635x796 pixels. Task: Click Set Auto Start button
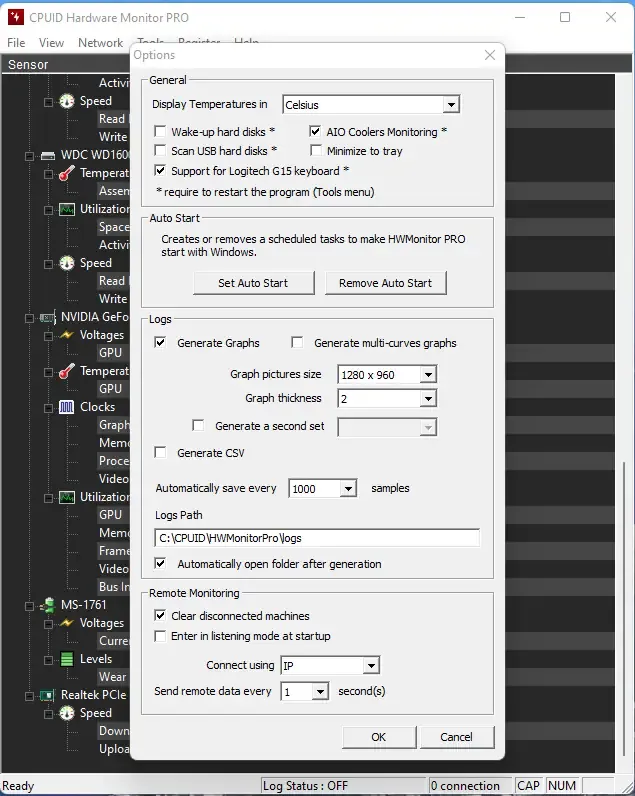coord(253,283)
